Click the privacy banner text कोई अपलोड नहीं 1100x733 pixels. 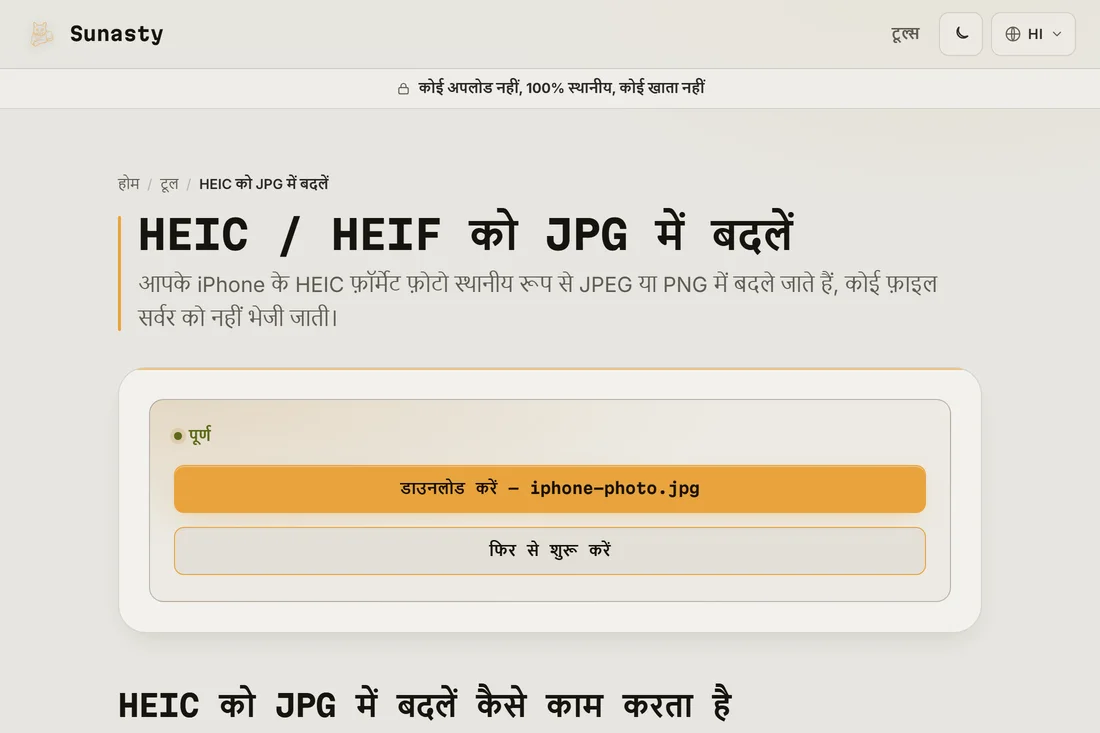(561, 88)
